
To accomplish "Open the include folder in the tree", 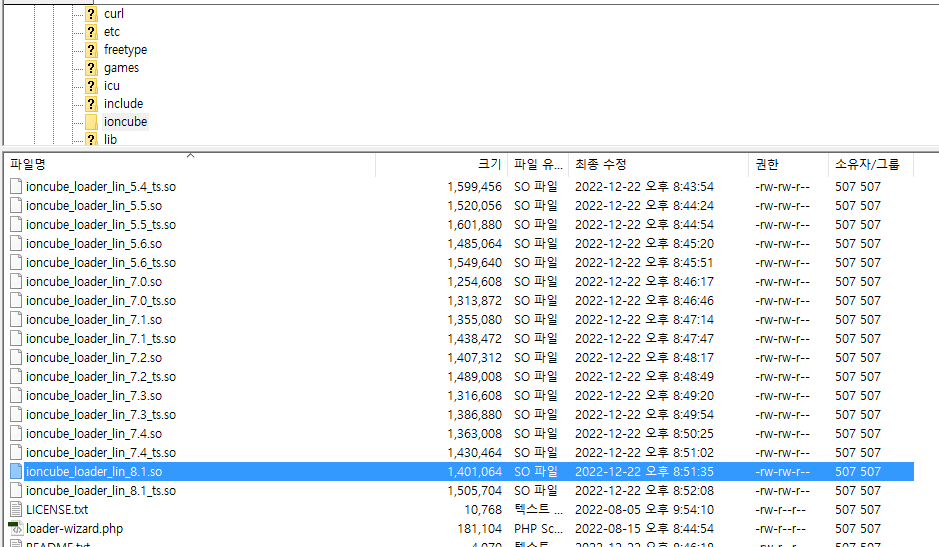I will (123, 104).
